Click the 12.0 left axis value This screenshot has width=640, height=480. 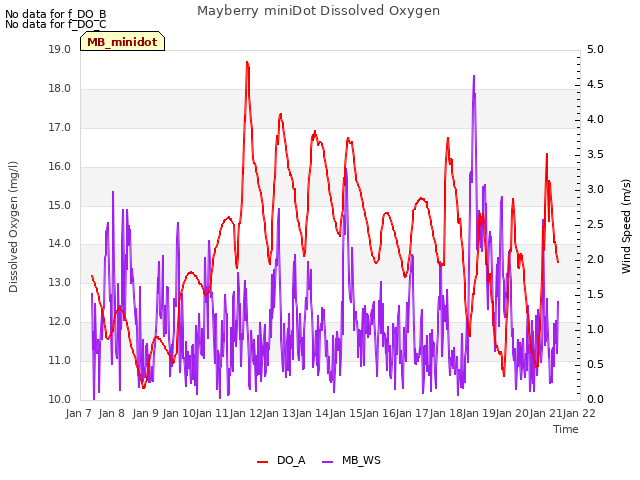point(60,322)
